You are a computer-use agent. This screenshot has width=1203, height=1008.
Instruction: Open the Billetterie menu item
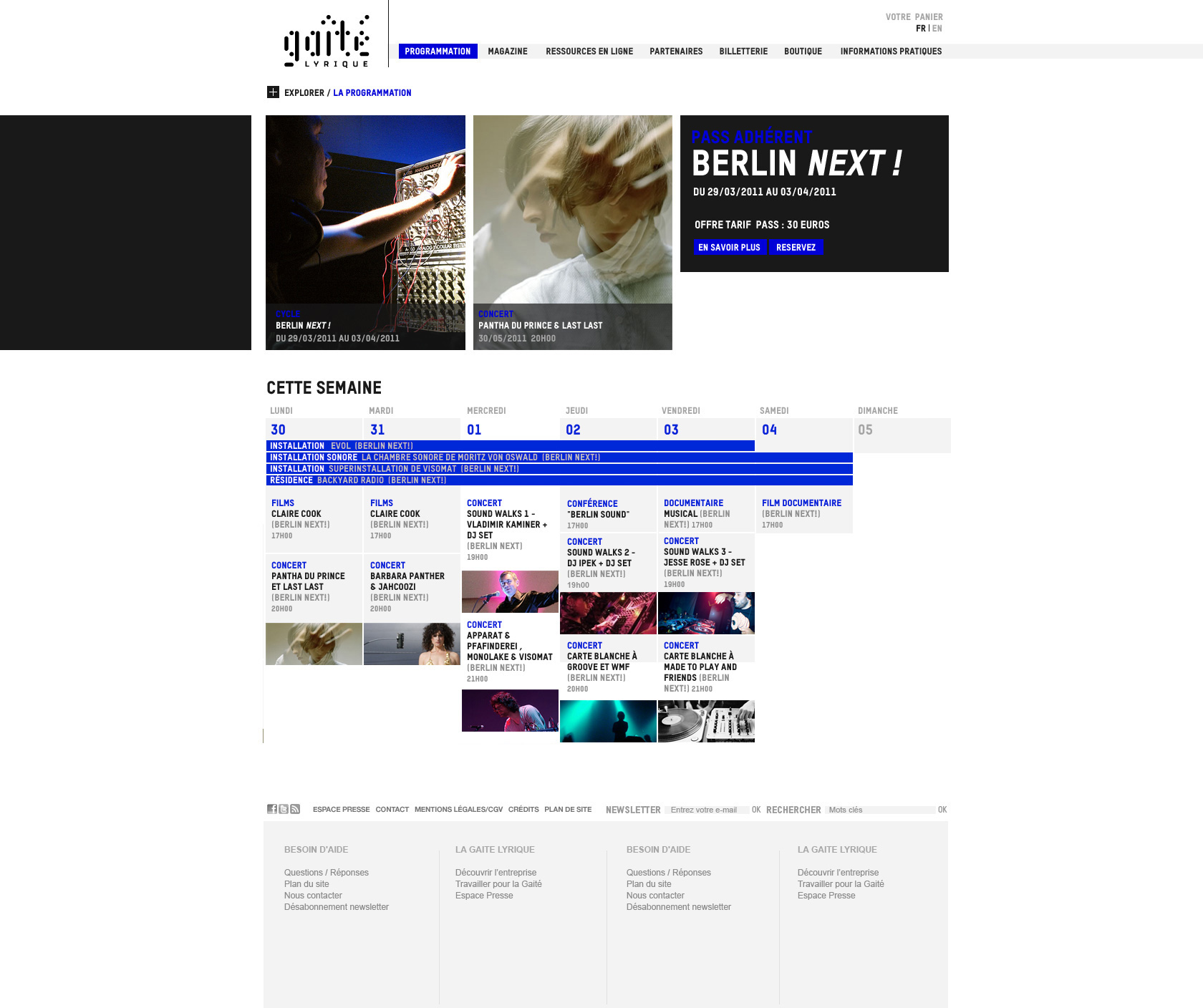click(x=743, y=52)
